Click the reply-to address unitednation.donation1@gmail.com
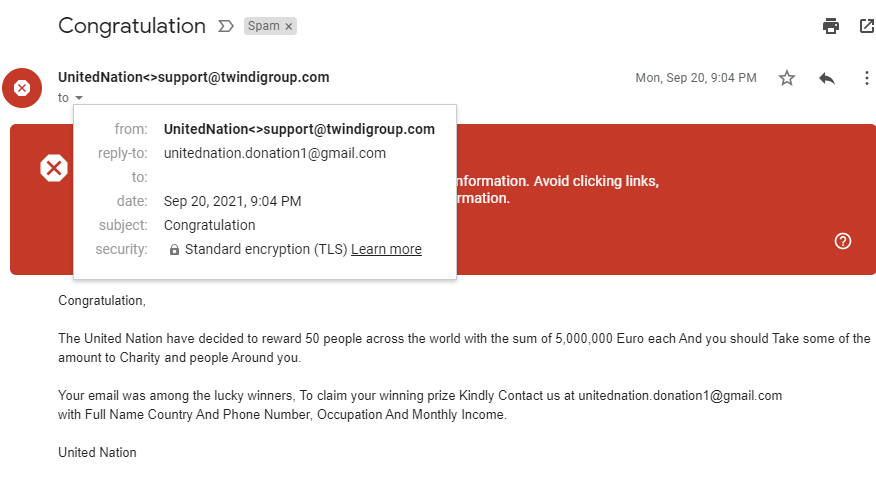 pyautogui.click(x=274, y=153)
